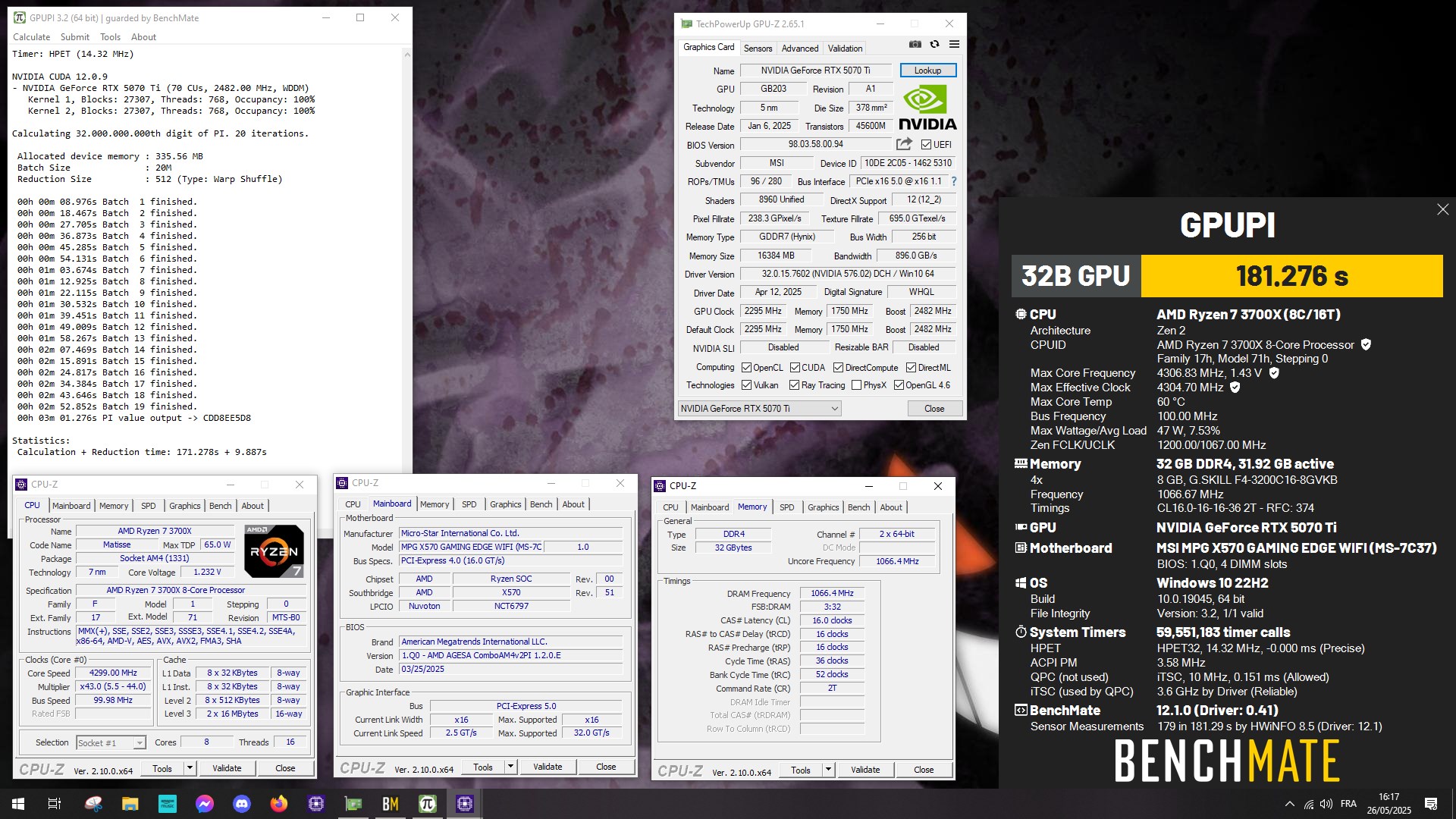Viewport: 1456px width, 819px height.
Task: Open the GPU-Z hamburger menu icon
Action: pos(954,45)
